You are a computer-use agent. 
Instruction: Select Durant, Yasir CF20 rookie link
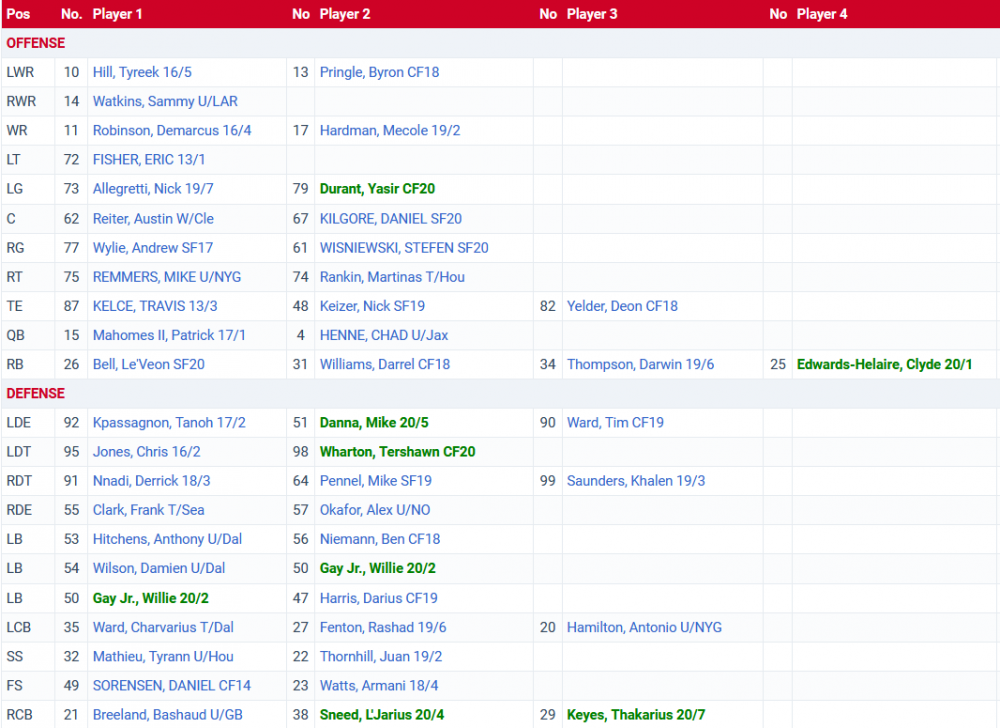click(378, 189)
